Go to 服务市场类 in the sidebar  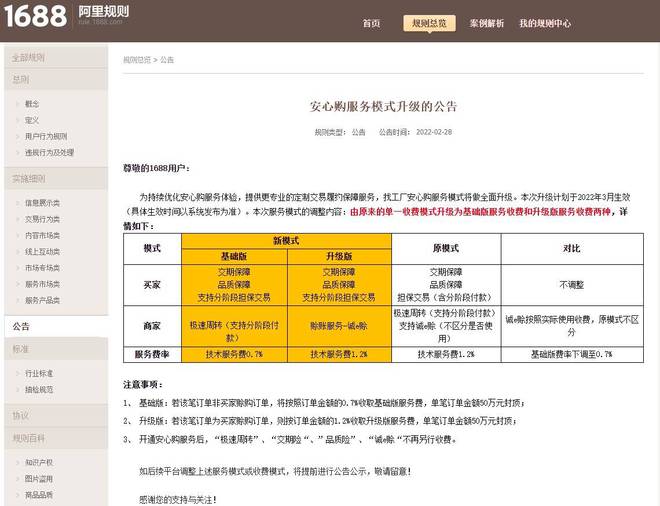(x=42, y=284)
